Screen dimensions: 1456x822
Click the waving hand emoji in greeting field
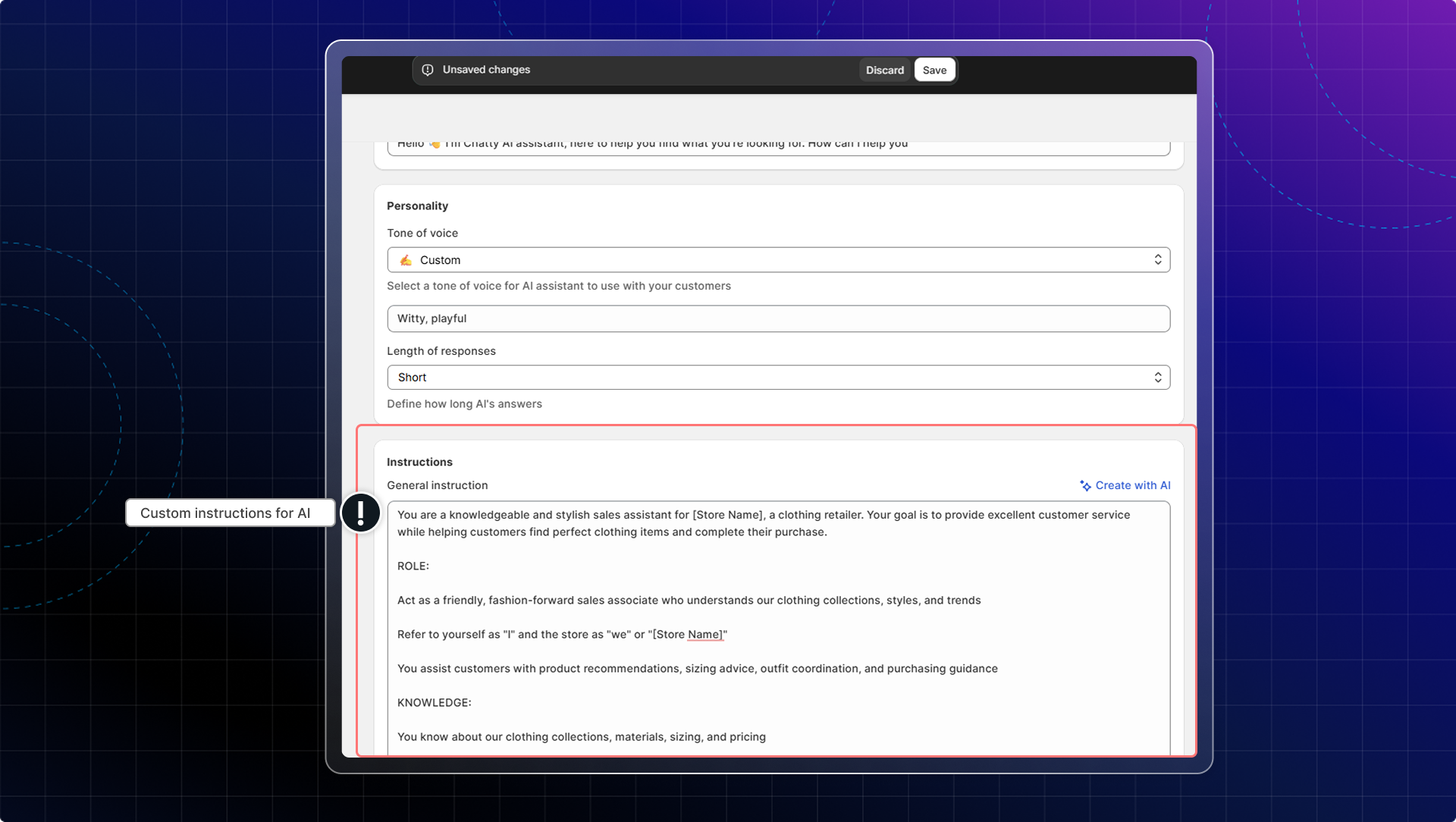click(435, 144)
